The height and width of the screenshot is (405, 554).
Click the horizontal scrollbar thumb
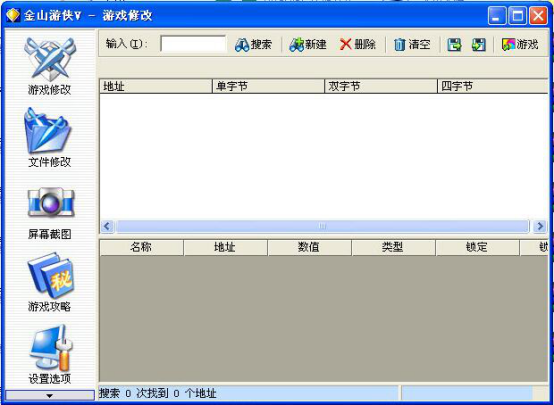(323, 226)
